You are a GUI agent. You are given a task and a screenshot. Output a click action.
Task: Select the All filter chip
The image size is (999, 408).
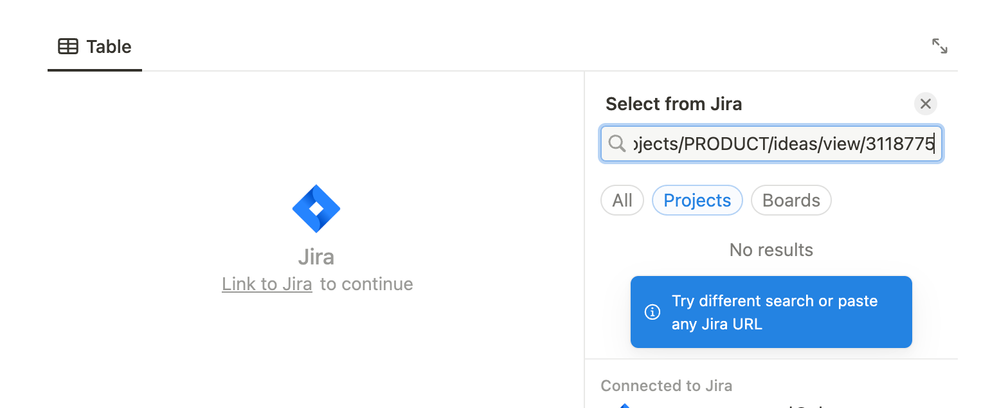tap(622, 200)
